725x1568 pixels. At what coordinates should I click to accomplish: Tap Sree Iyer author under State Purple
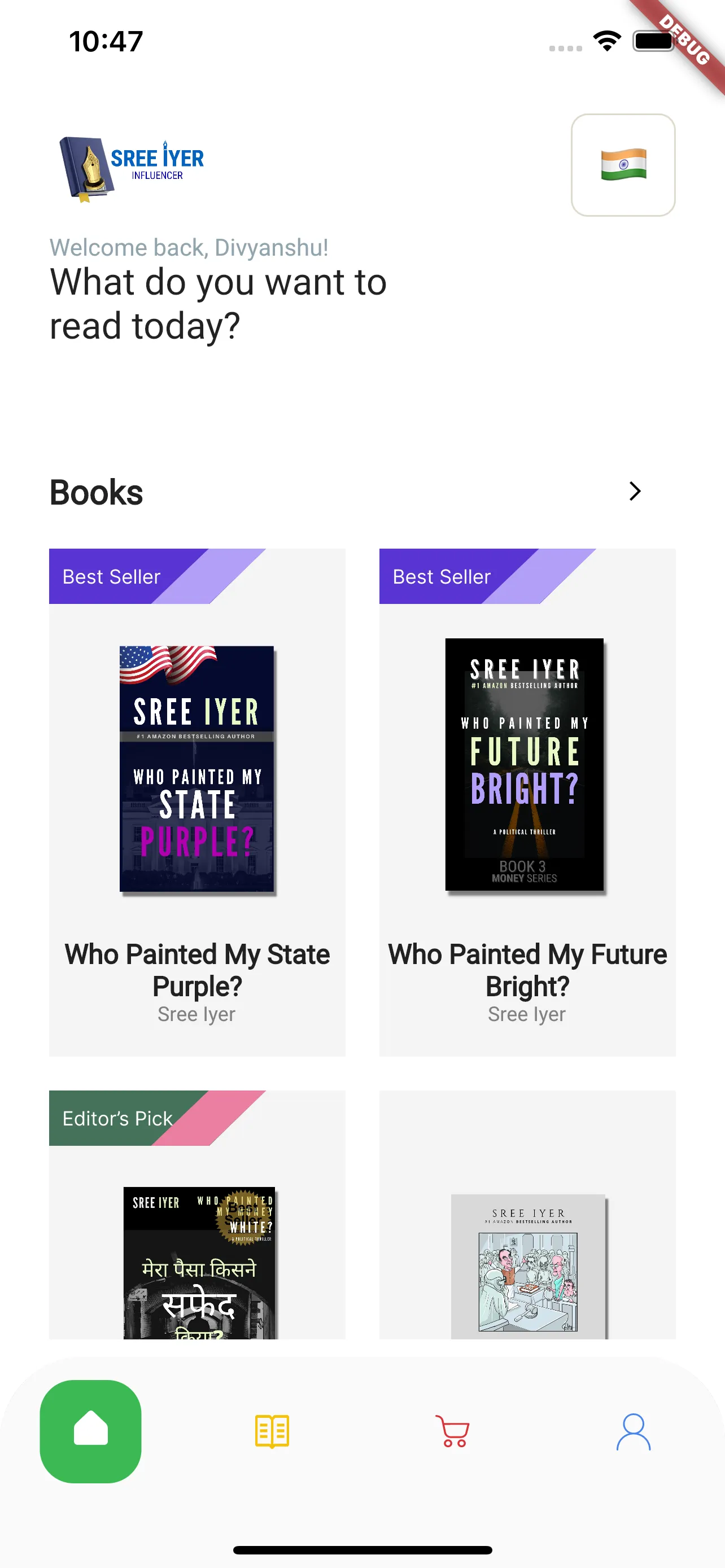[196, 1014]
